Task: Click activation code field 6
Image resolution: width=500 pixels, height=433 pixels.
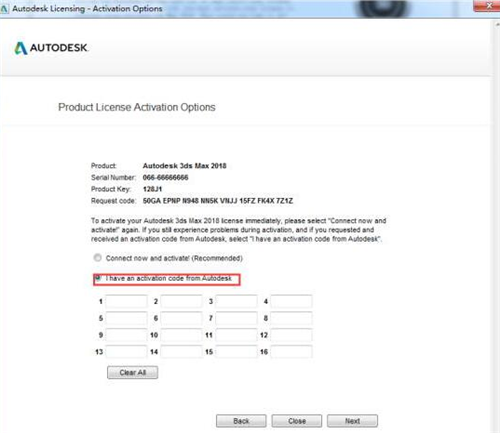Action: pyautogui.click(x=181, y=318)
